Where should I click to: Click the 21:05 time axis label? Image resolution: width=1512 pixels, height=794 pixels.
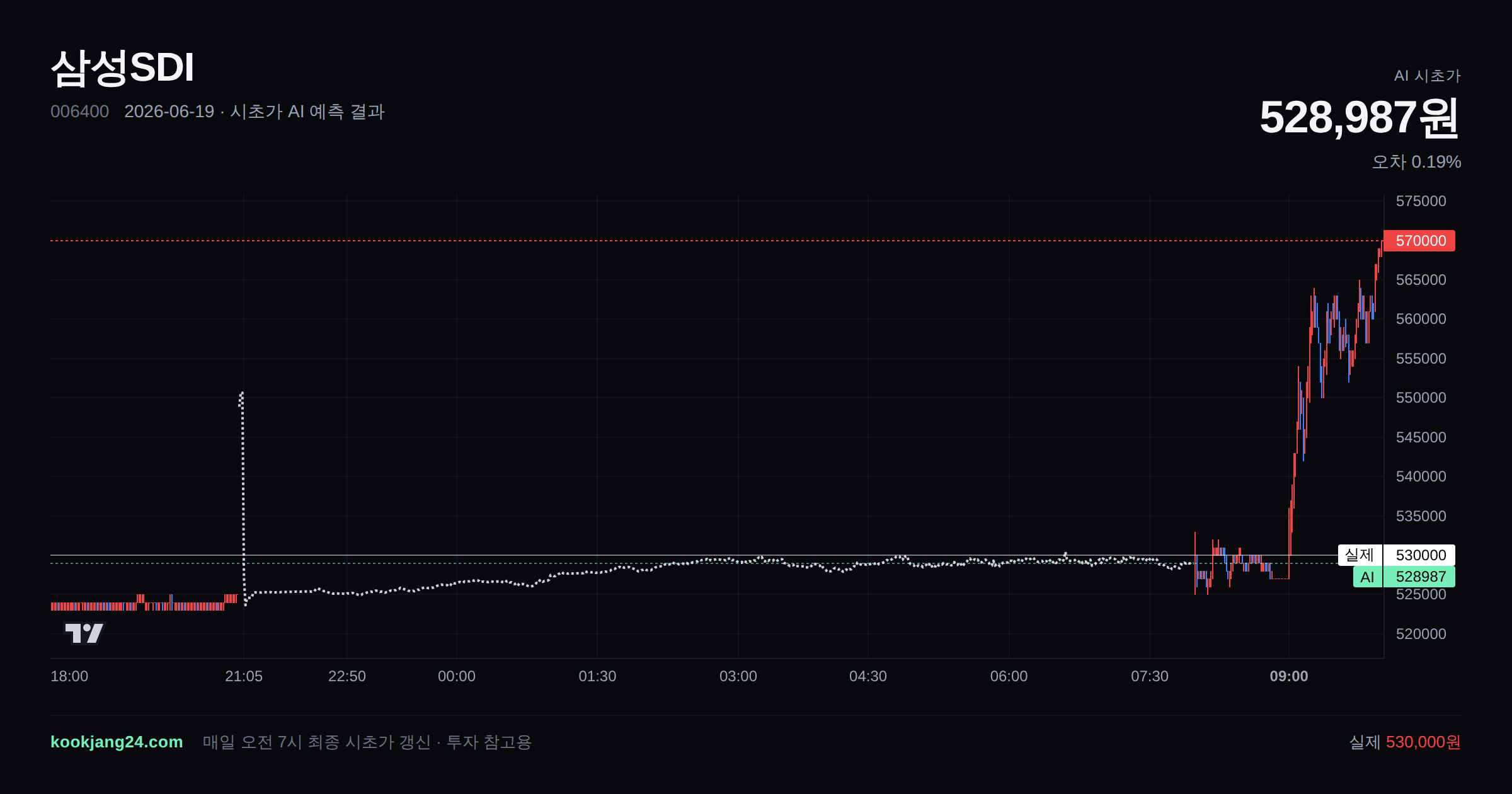pyautogui.click(x=244, y=676)
